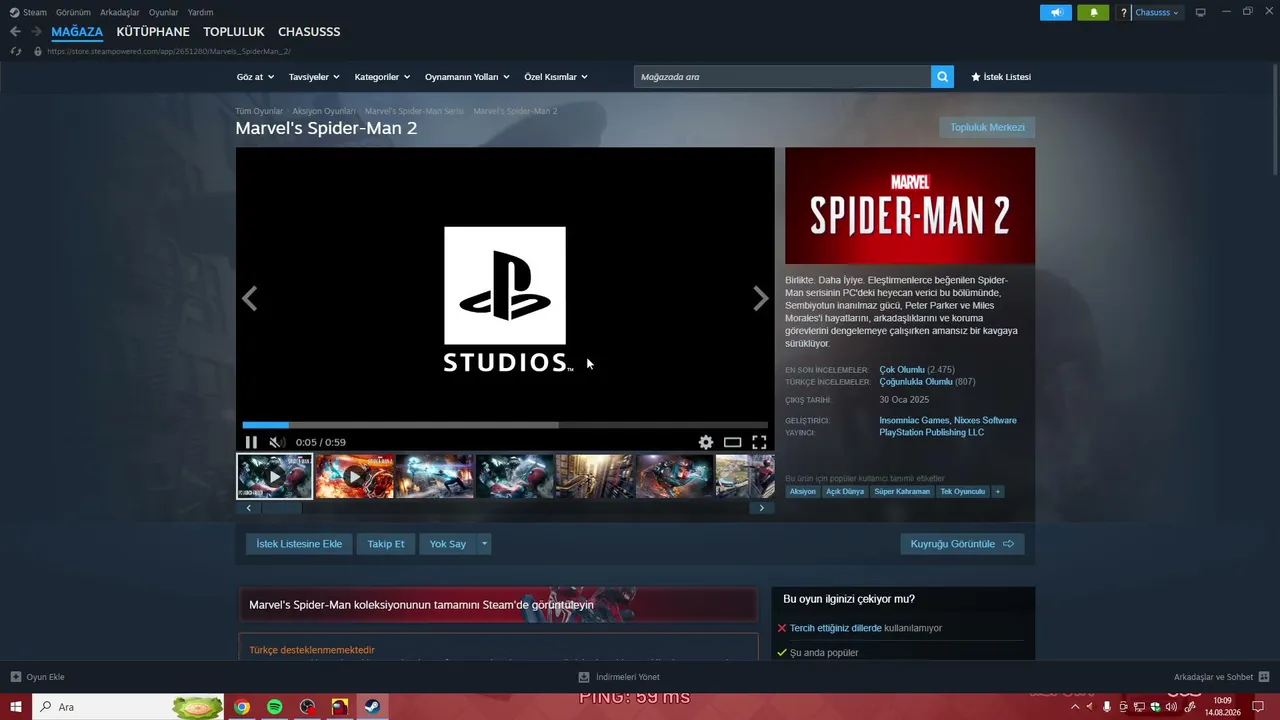The width and height of the screenshot is (1280, 720).
Task: Click the Steam taskbar icon
Action: [x=372, y=707]
